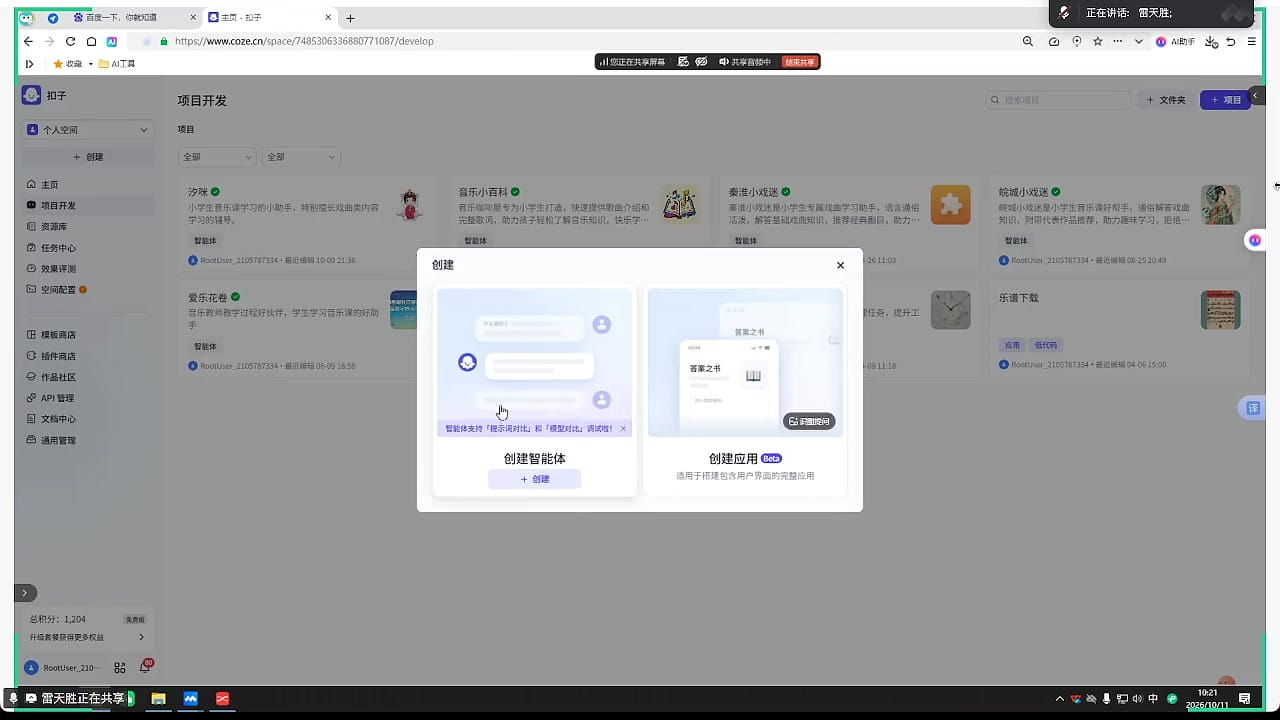
Task: Click the browser back arrow
Action: coord(26,41)
